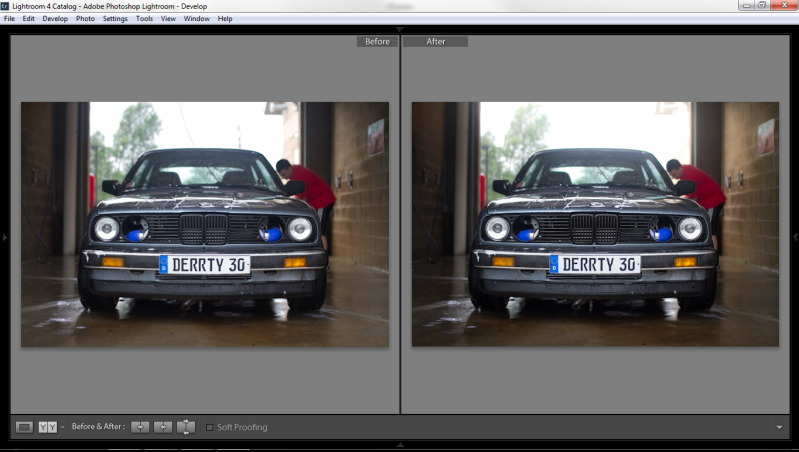Open the Edit menu
Screen dimensions: 799x452
(x=29, y=18)
